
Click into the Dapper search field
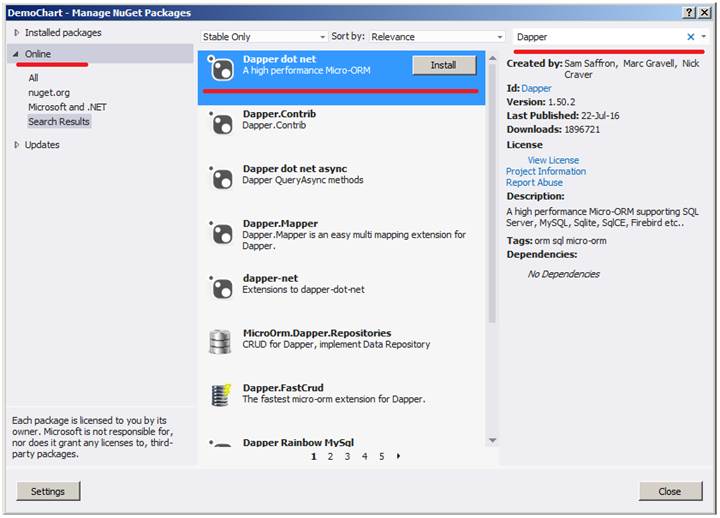(x=598, y=37)
